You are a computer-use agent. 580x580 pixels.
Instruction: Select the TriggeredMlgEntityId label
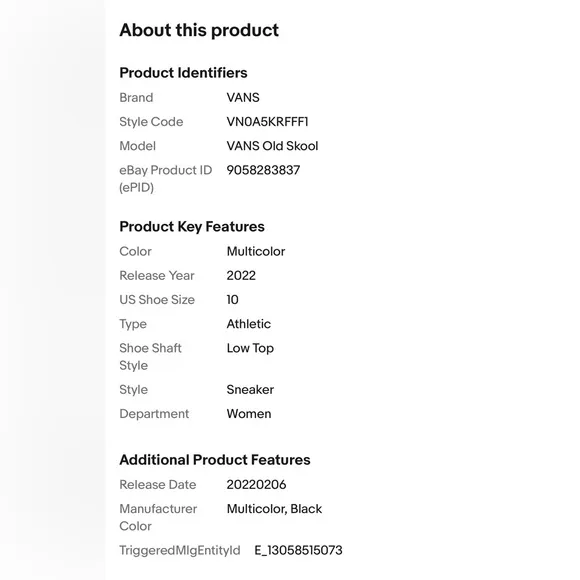180,550
